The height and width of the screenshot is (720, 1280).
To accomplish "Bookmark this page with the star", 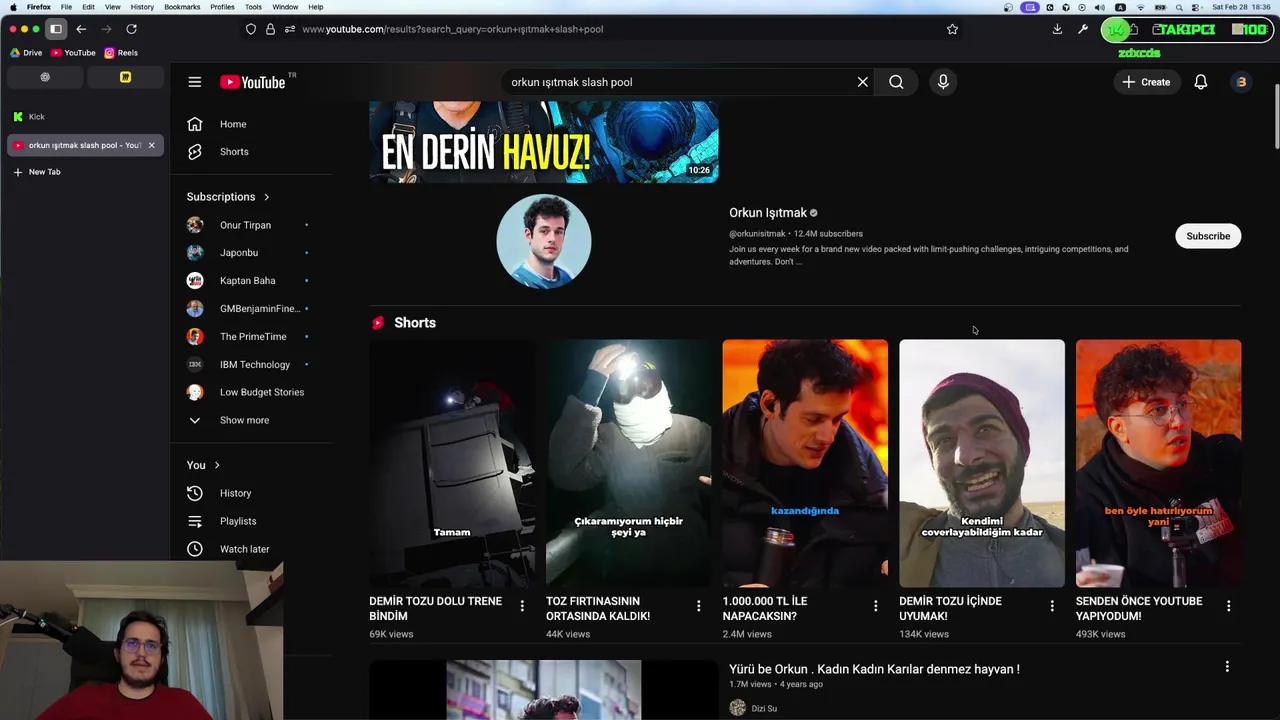I will [x=952, y=29].
